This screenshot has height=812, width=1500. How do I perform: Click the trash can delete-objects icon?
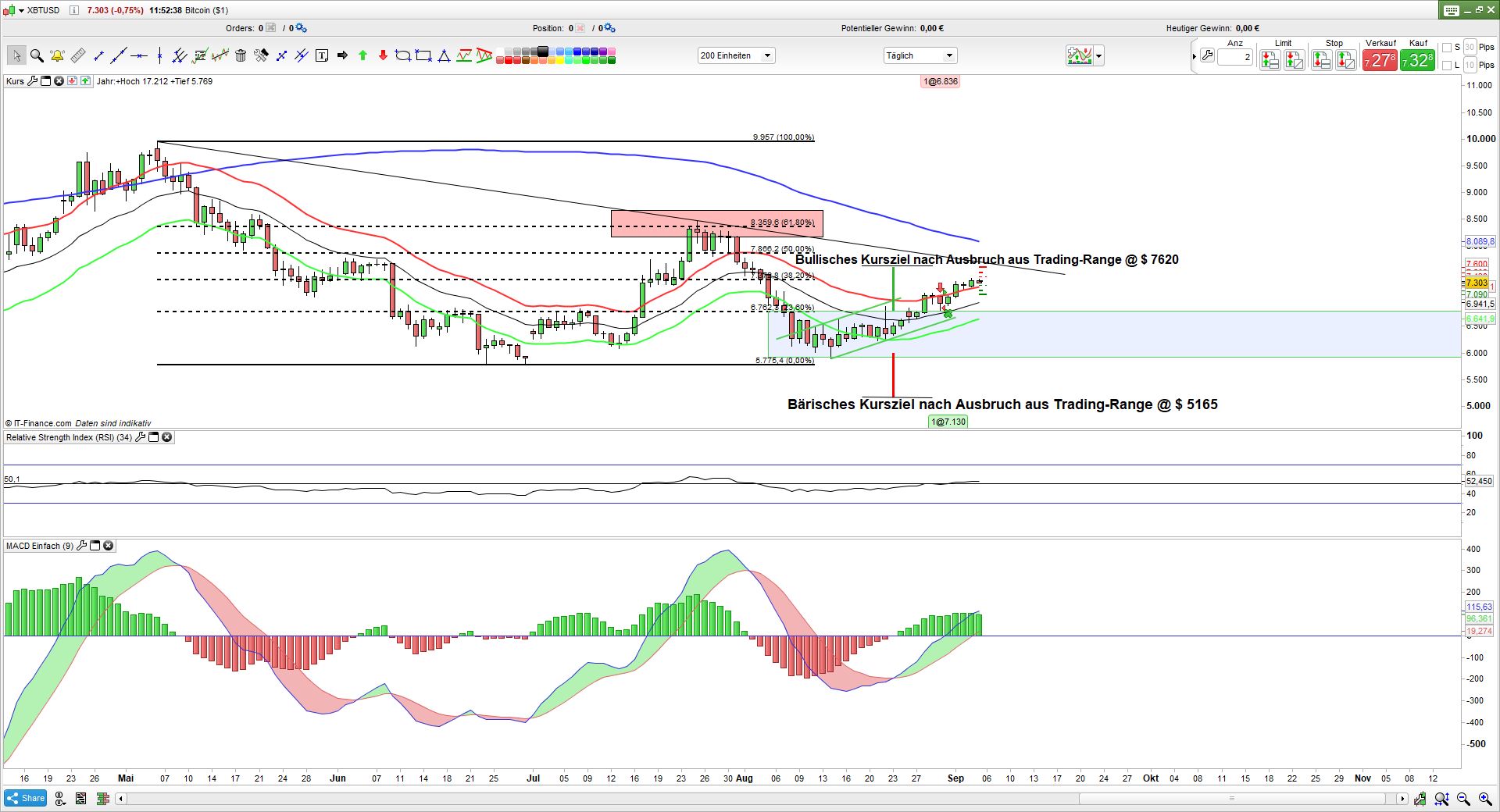click(x=241, y=55)
